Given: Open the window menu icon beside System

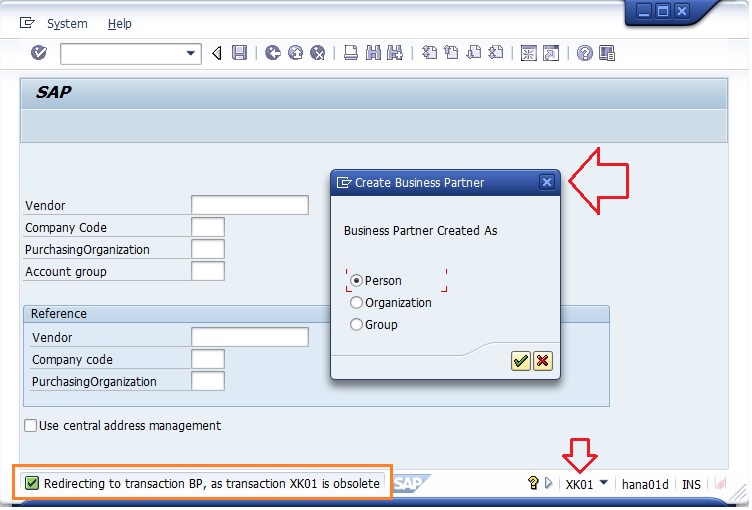Looking at the screenshot, I should click(x=27, y=23).
